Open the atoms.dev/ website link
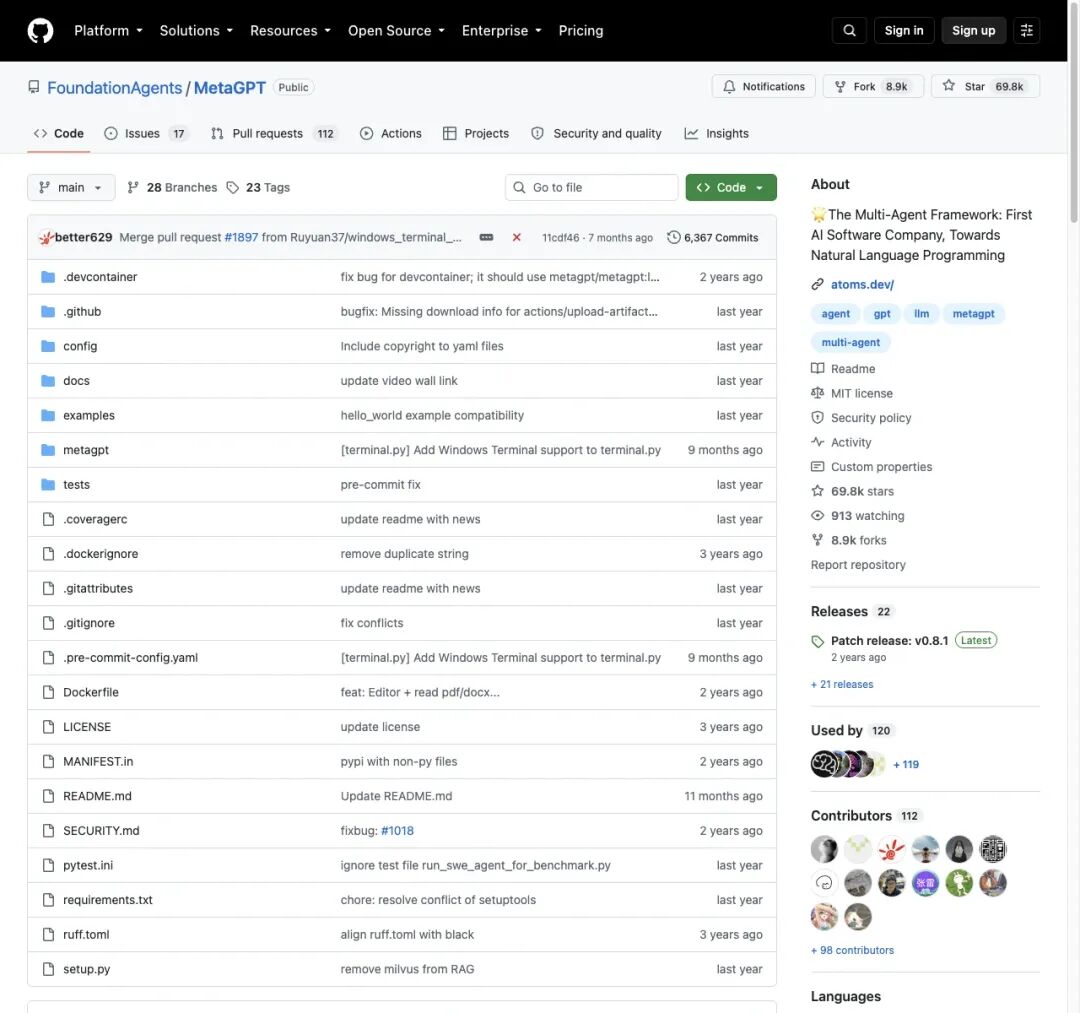Viewport: 1080px width, 1013px height. [x=862, y=284]
